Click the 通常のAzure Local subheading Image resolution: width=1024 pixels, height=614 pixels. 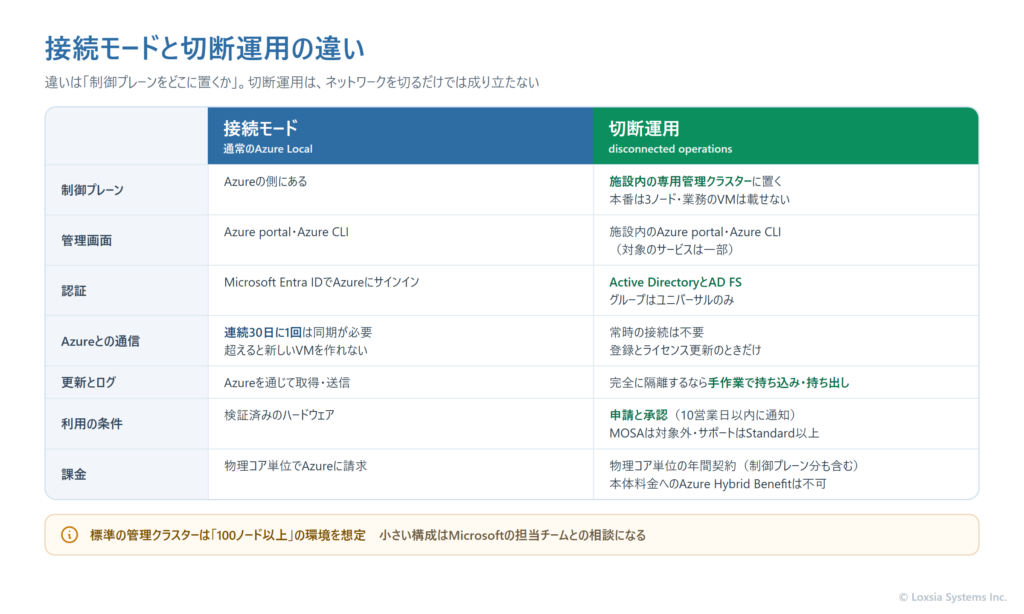pos(268,149)
